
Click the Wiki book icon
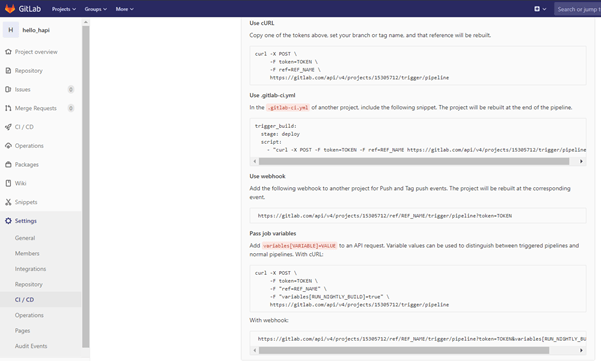[x=8, y=183]
